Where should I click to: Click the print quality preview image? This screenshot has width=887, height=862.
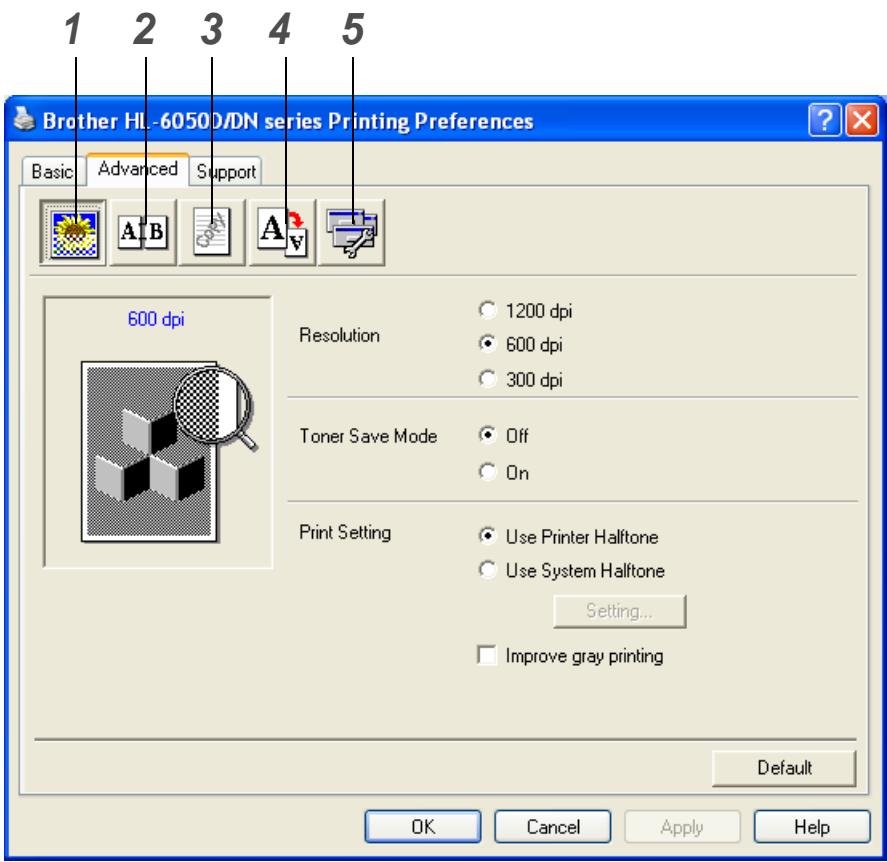[x=170, y=452]
